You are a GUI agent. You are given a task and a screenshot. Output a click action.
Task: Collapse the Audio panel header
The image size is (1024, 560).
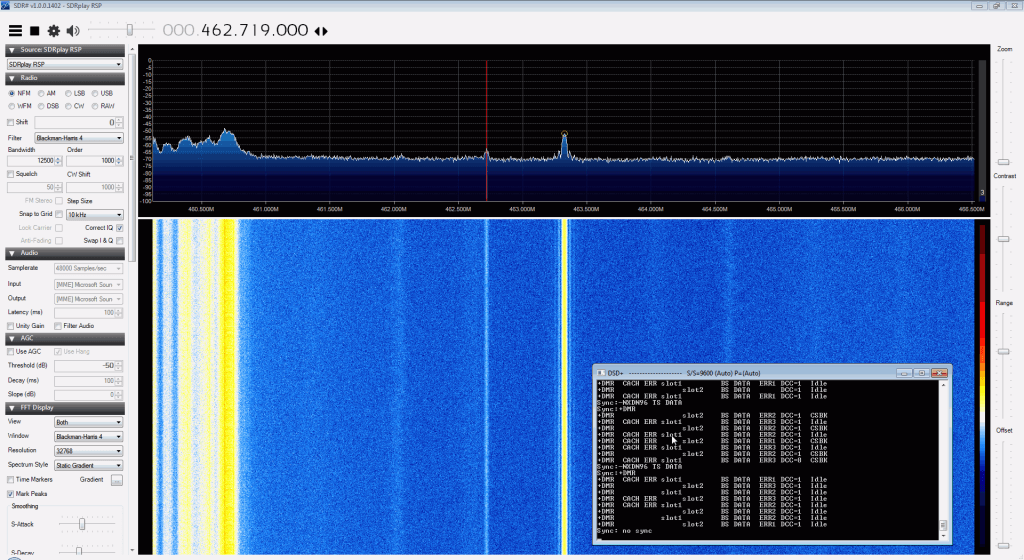pyautogui.click(x=65, y=253)
